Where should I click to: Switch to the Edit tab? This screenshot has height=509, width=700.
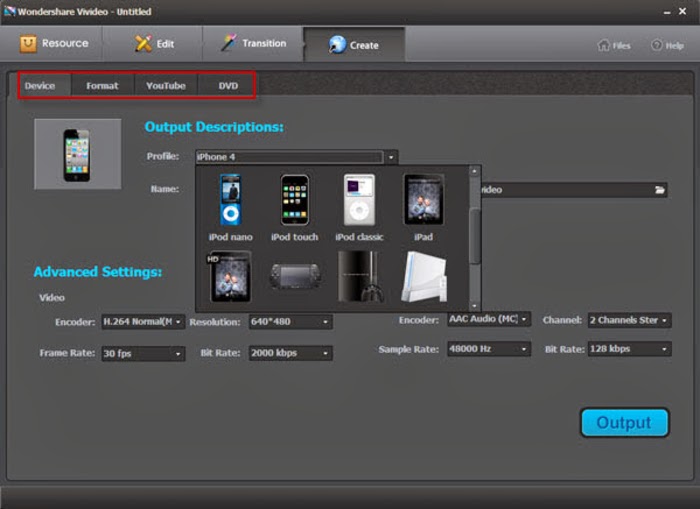(x=154, y=44)
